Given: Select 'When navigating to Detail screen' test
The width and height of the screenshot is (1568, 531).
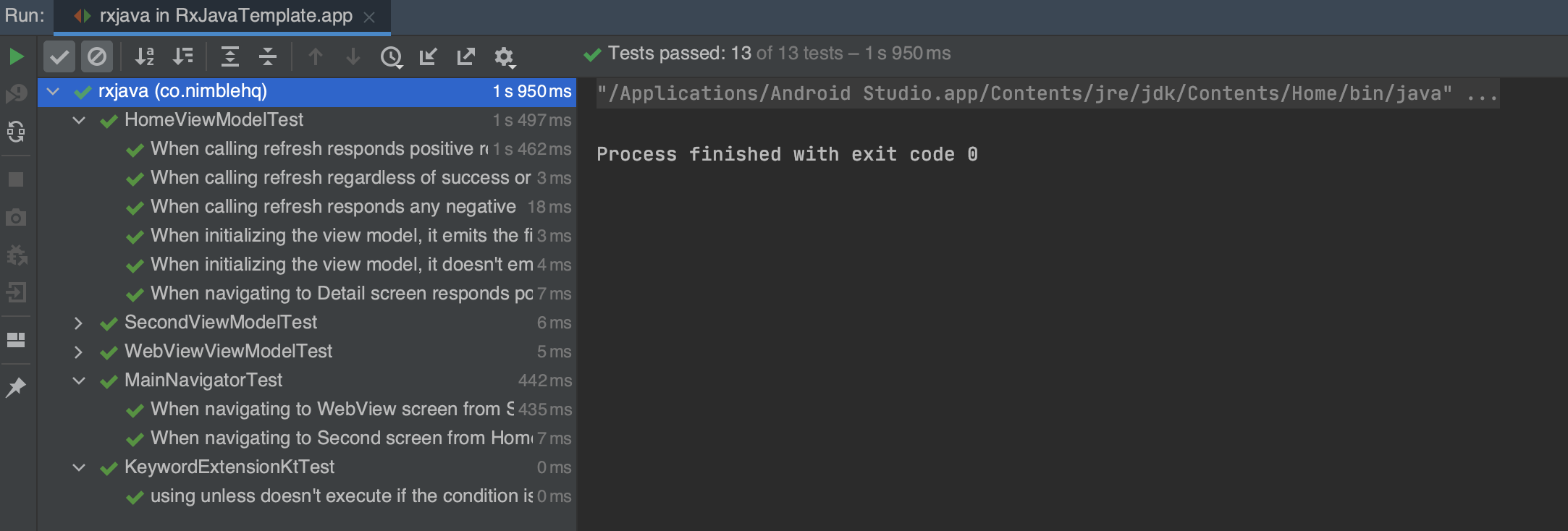Looking at the screenshot, I should click(307, 294).
